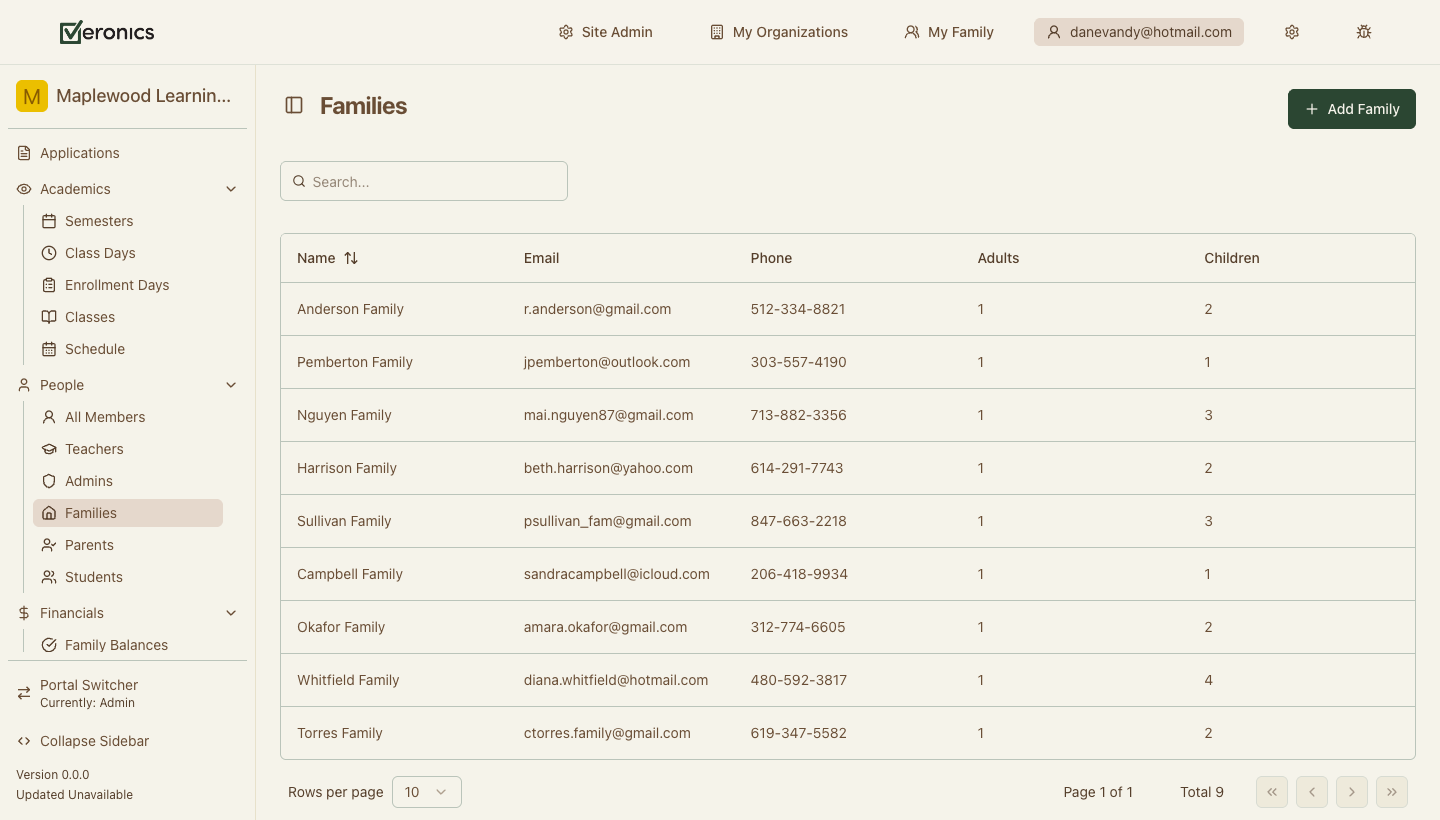Click the Add Family button

coord(1352,109)
